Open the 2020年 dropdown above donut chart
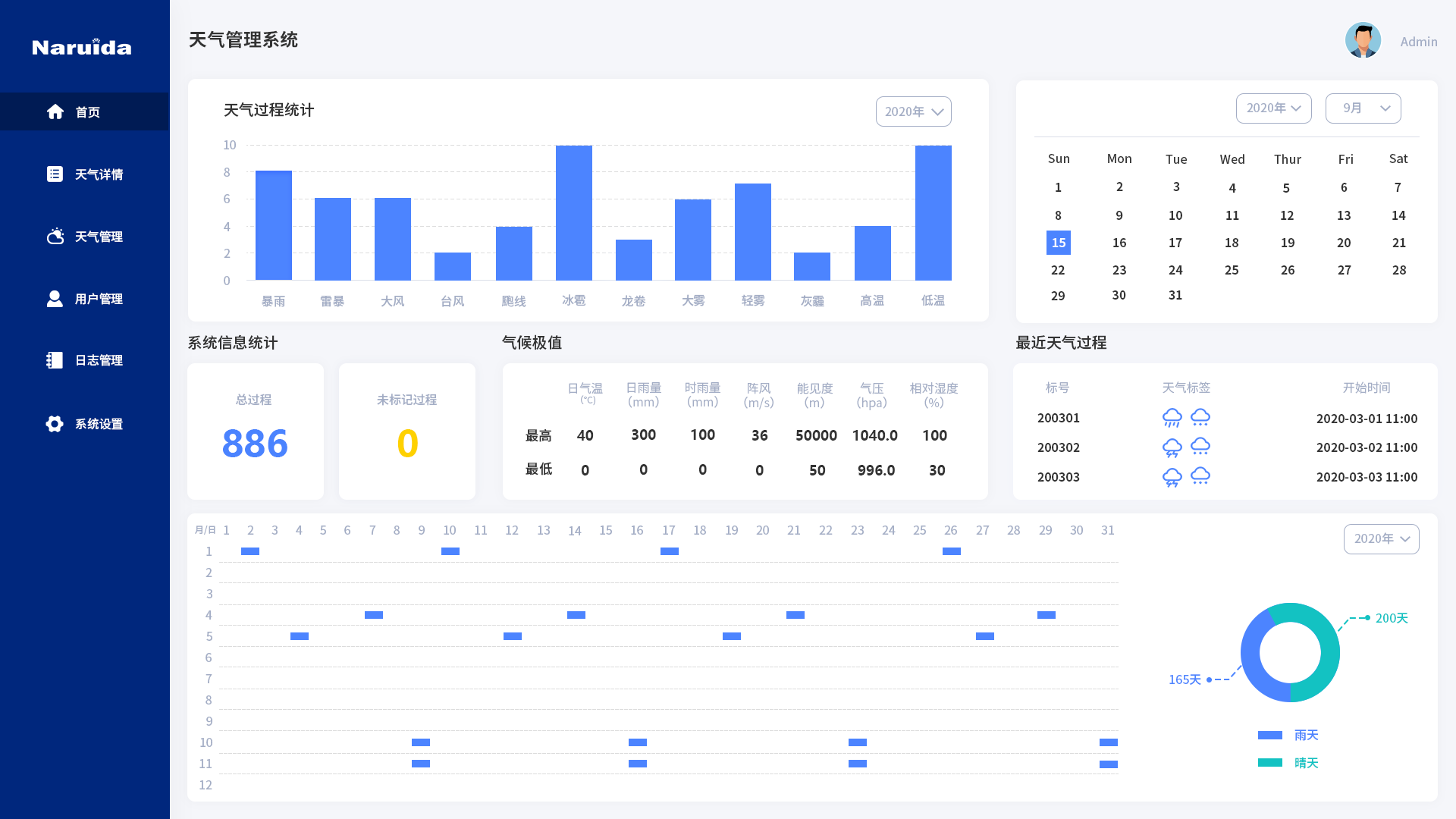The width and height of the screenshot is (1456, 819). click(1381, 539)
